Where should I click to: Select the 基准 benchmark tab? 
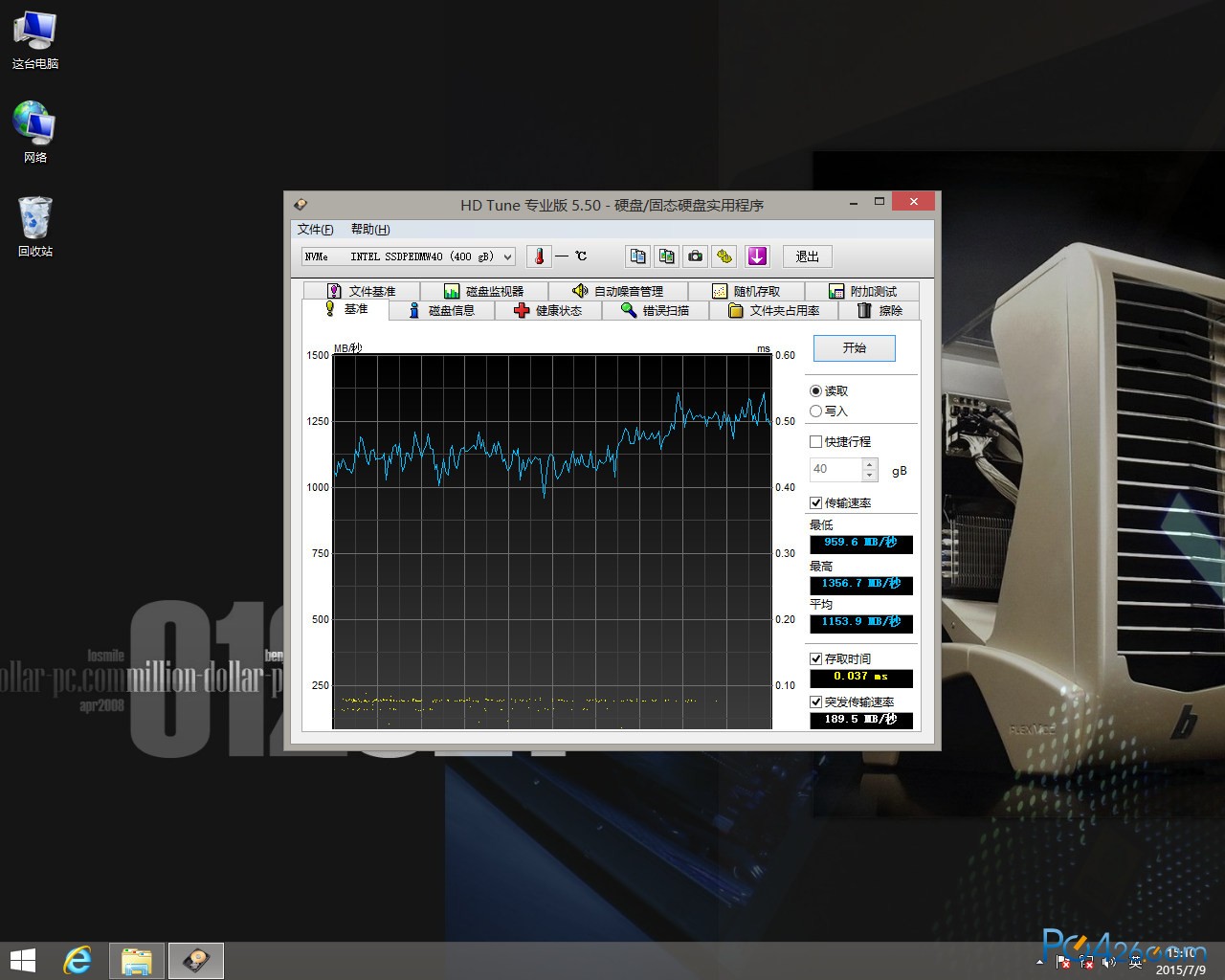[345, 309]
